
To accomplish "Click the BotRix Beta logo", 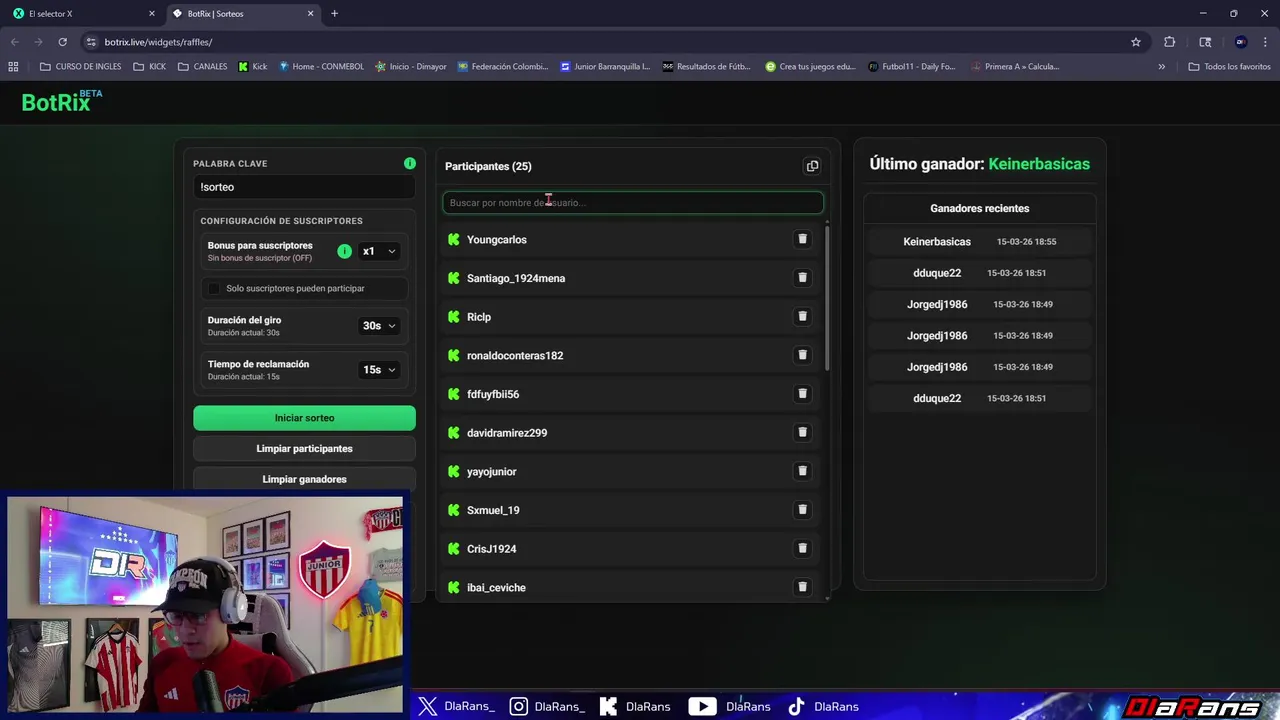I will click(62, 101).
